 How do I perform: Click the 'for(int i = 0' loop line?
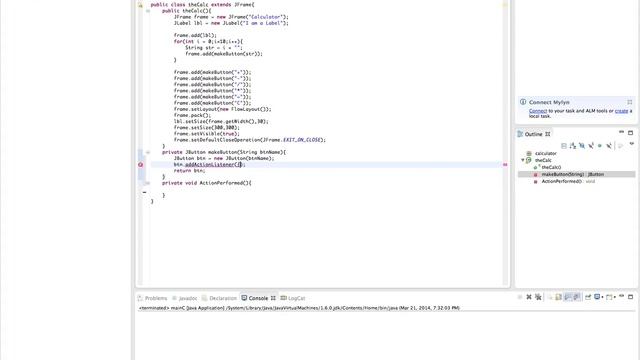pyautogui.click(x=208, y=42)
